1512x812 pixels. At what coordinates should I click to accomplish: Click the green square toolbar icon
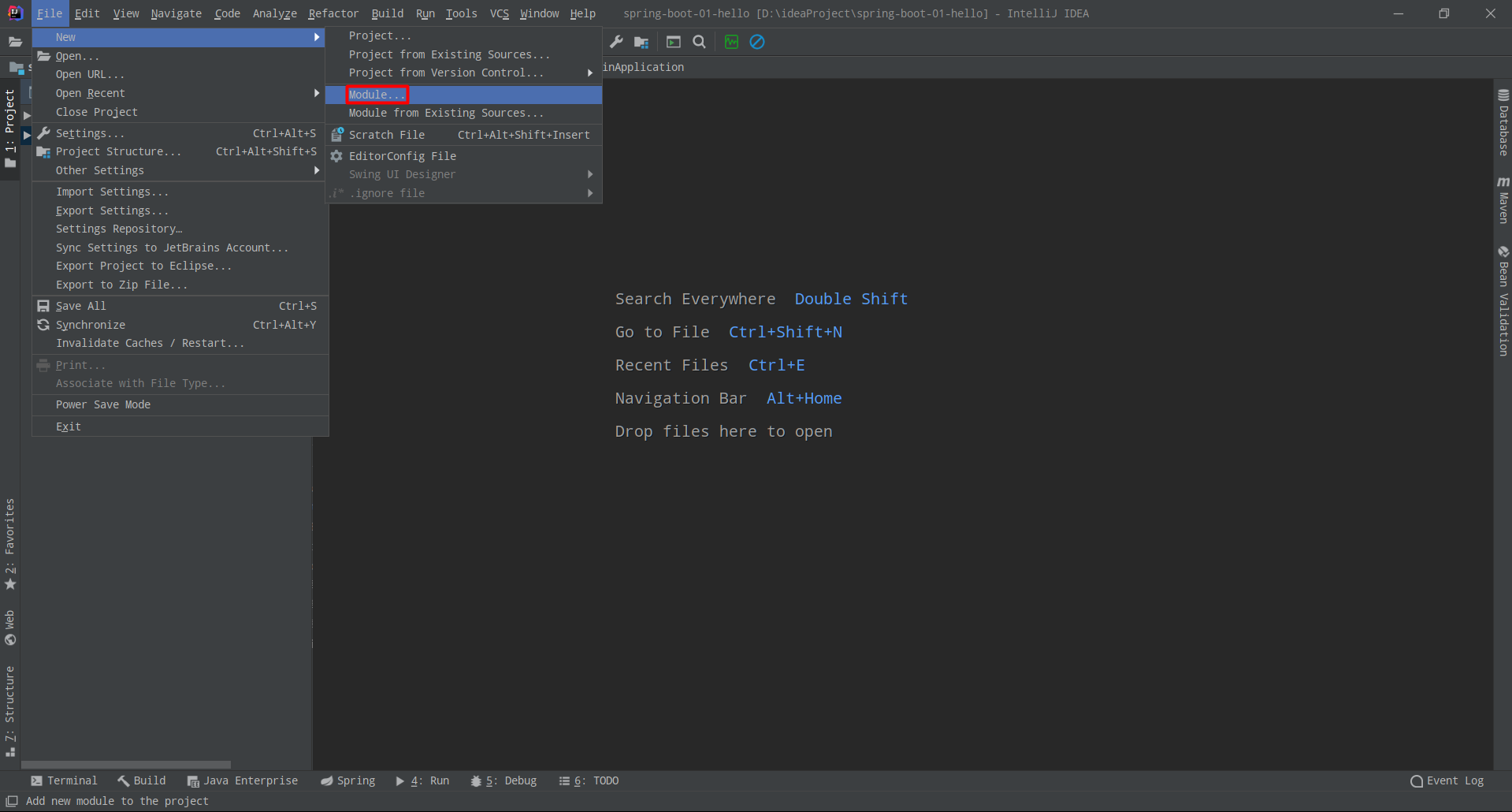[732, 42]
